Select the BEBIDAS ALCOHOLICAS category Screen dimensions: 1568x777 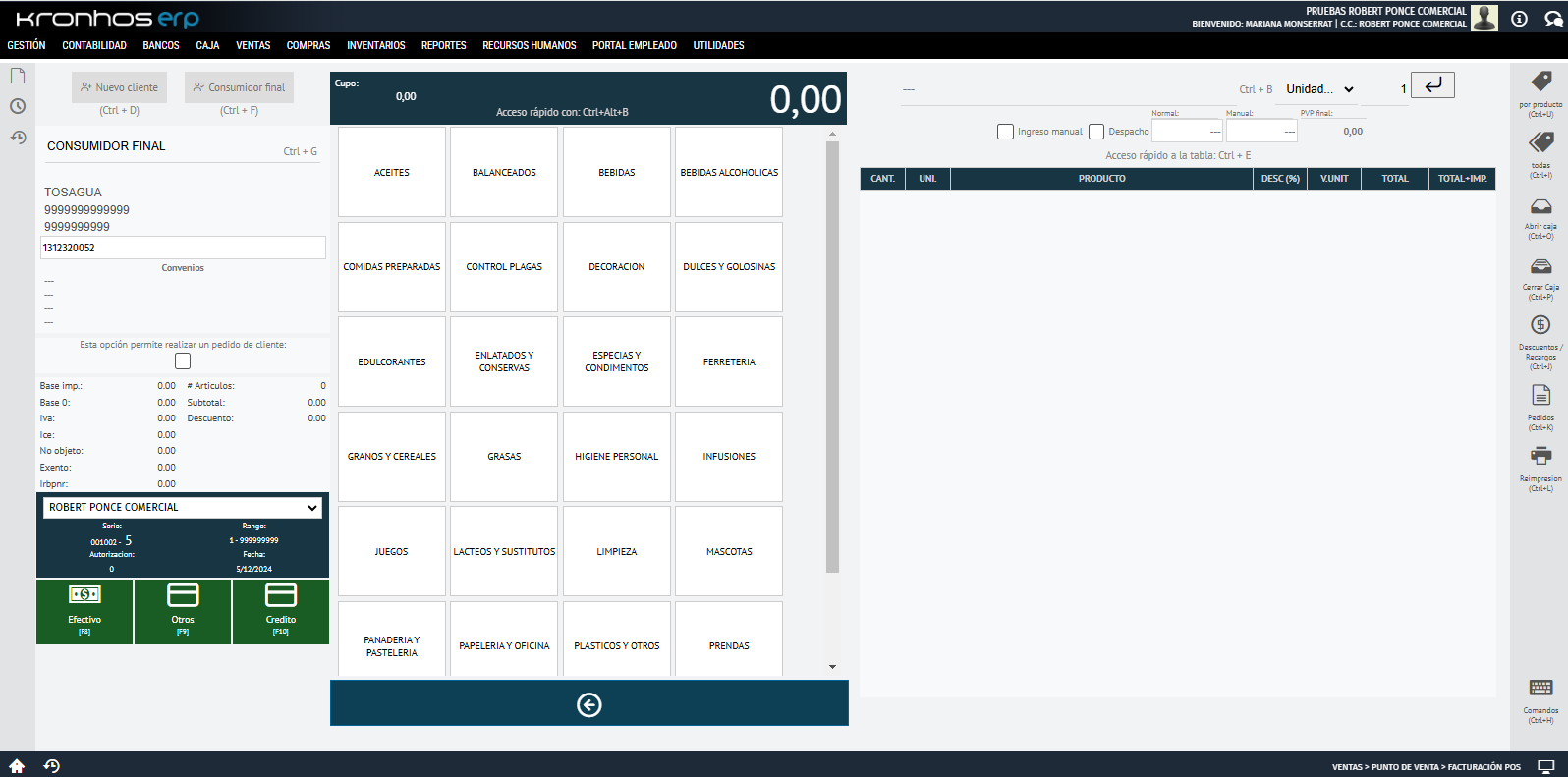729,172
